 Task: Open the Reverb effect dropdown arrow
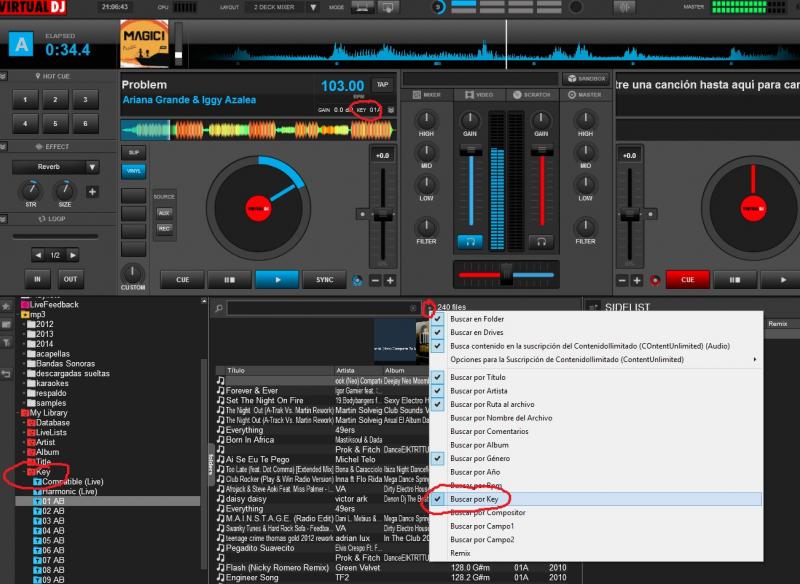pyautogui.click(x=92, y=167)
